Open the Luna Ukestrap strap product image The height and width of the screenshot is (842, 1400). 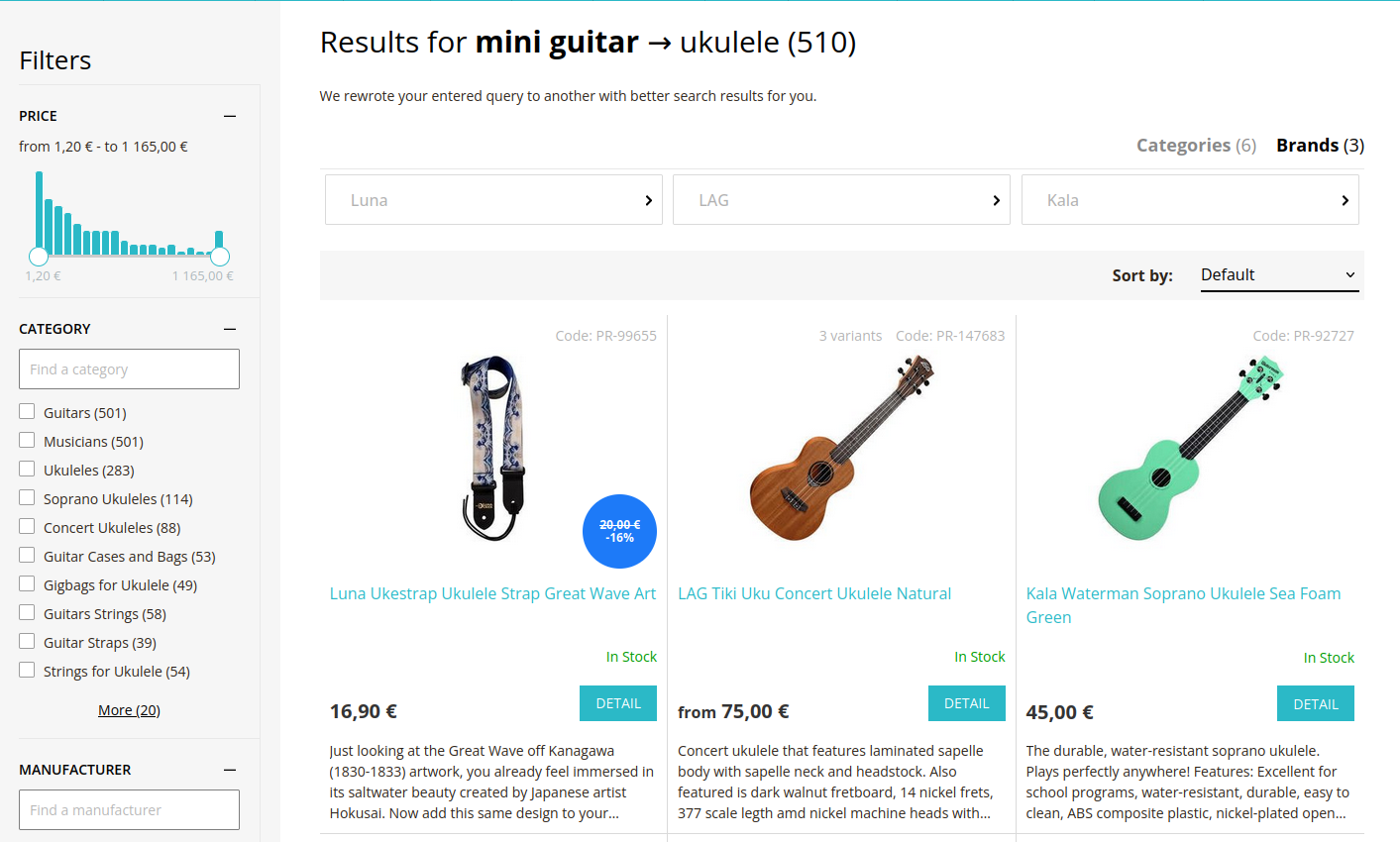tap(494, 448)
